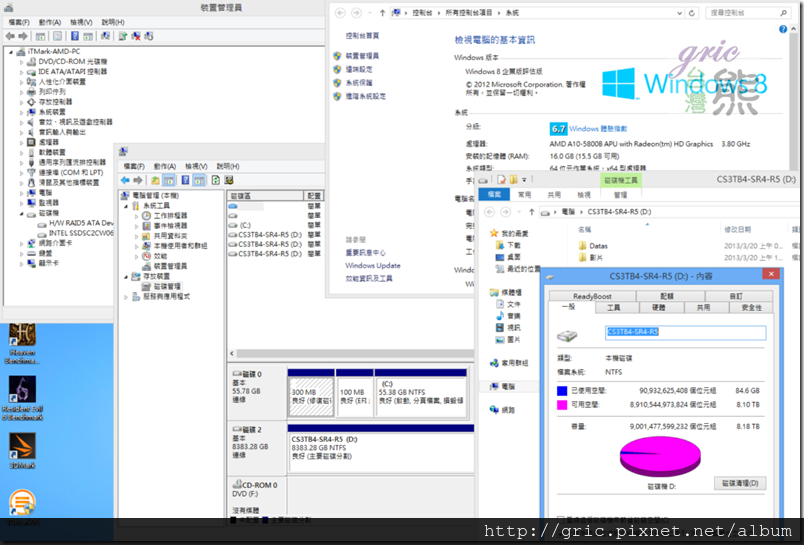The height and width of the screenshot is (545, 804).
Task: Open Windows 體驗指數 link
Action: coord(598,129)
